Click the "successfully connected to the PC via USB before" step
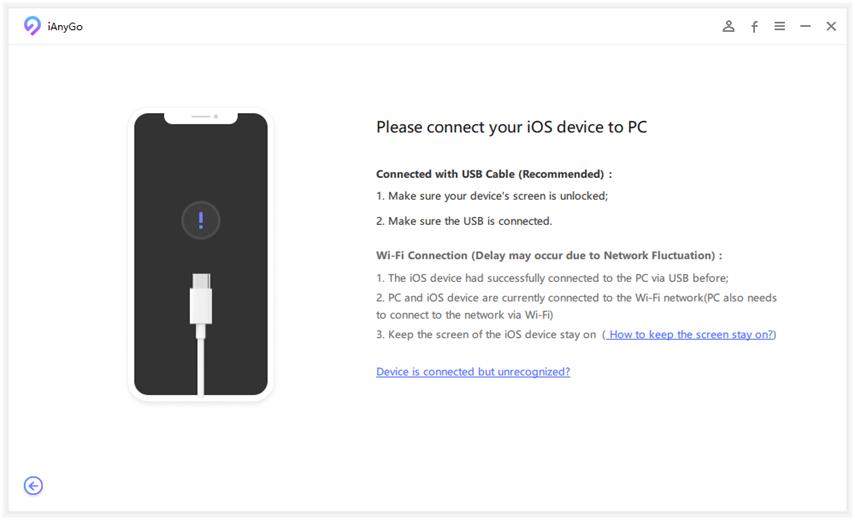 552,278
